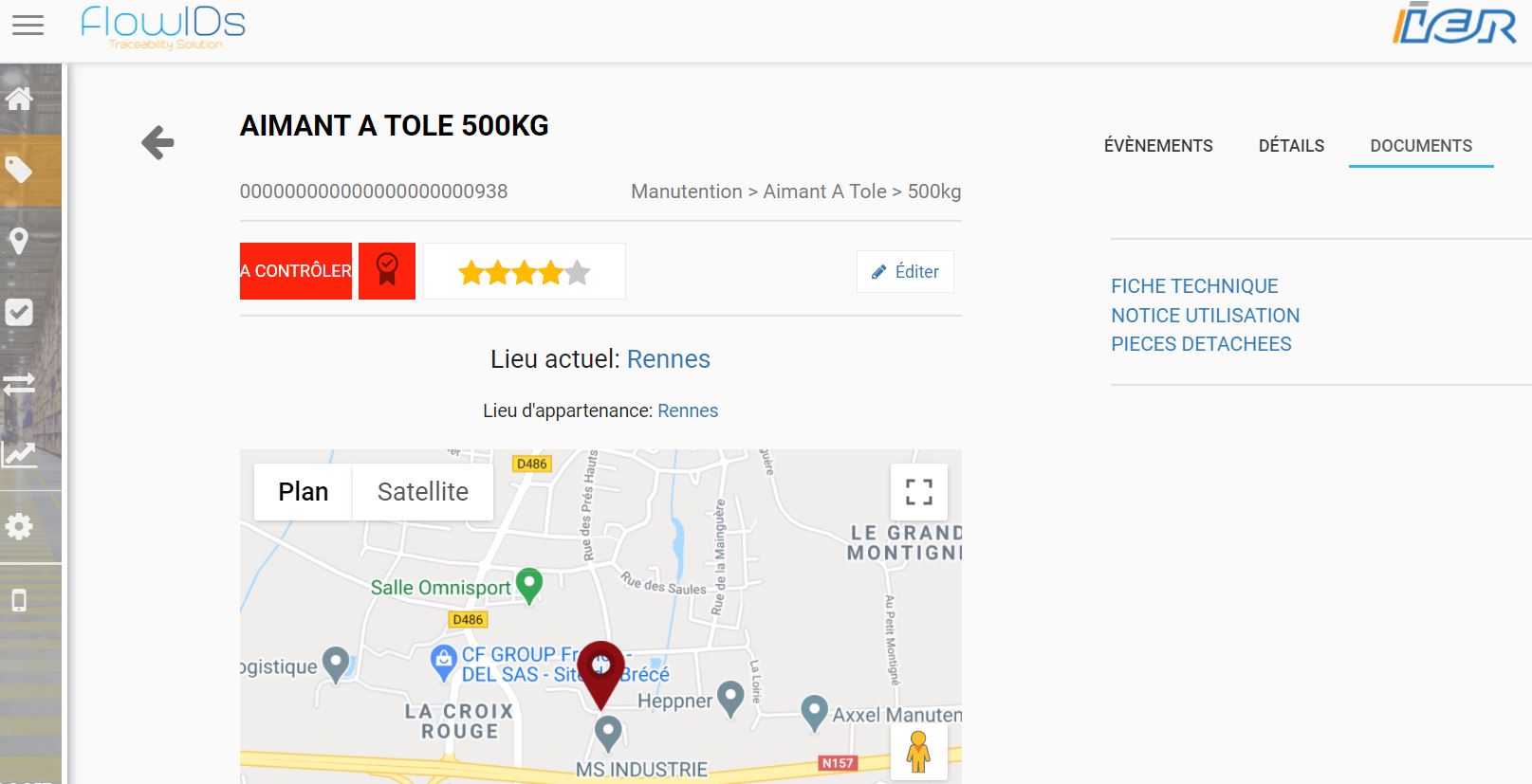Screen dimensions: 1532x784
Task: Switch to the Détails tab
Action: click(1291, 146)
